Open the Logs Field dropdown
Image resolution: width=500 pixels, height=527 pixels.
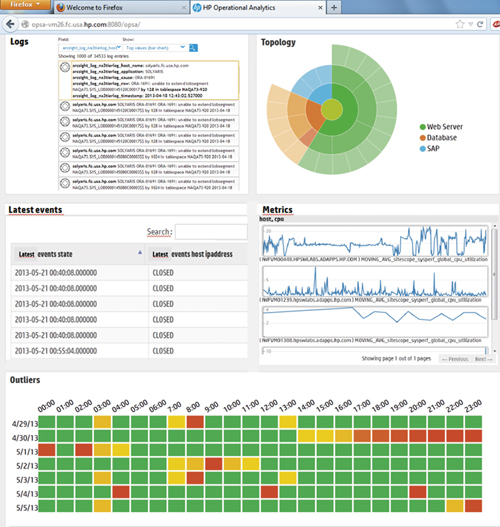(x=90, y=48)
